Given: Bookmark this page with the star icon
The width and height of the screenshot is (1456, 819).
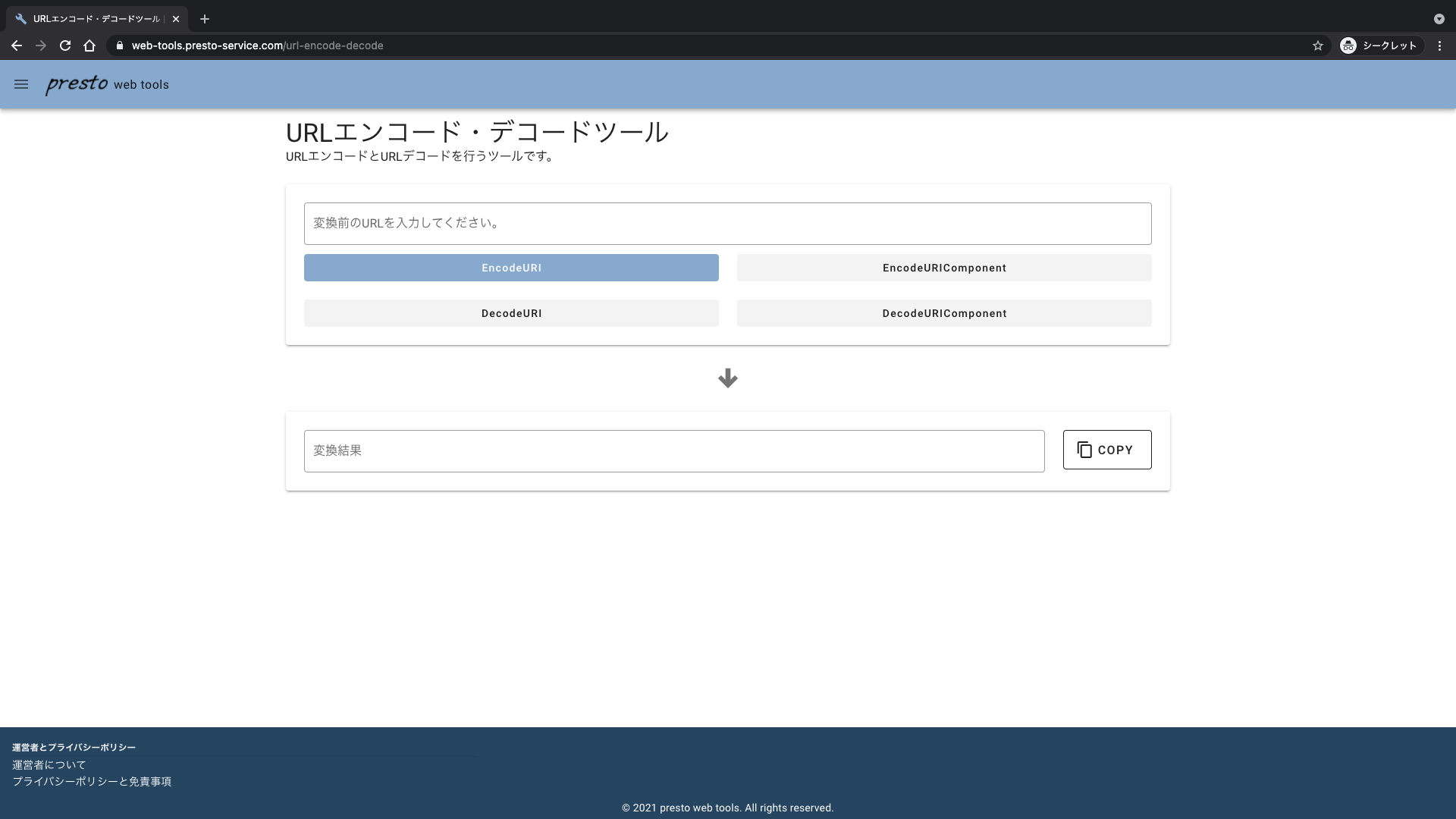Looking at the screenshot, I should (x=1318, y=45).
